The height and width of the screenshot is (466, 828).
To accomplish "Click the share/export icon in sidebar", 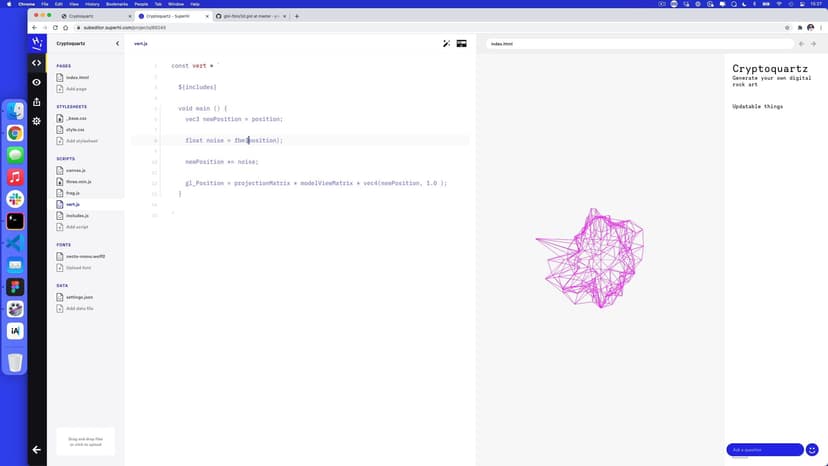I will (x=37, y=101).
